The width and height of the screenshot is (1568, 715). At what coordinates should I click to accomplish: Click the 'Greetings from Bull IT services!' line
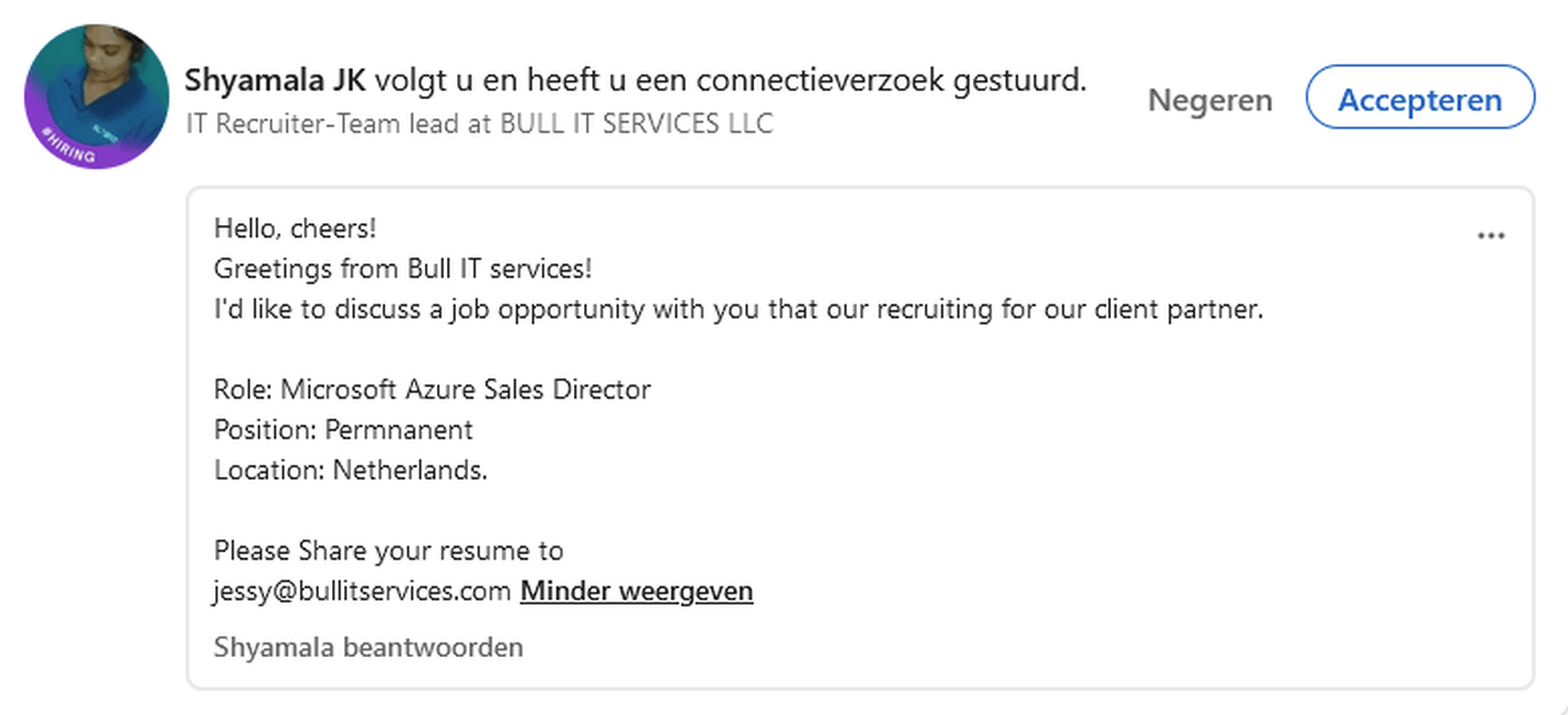click(x=403, y=269)
